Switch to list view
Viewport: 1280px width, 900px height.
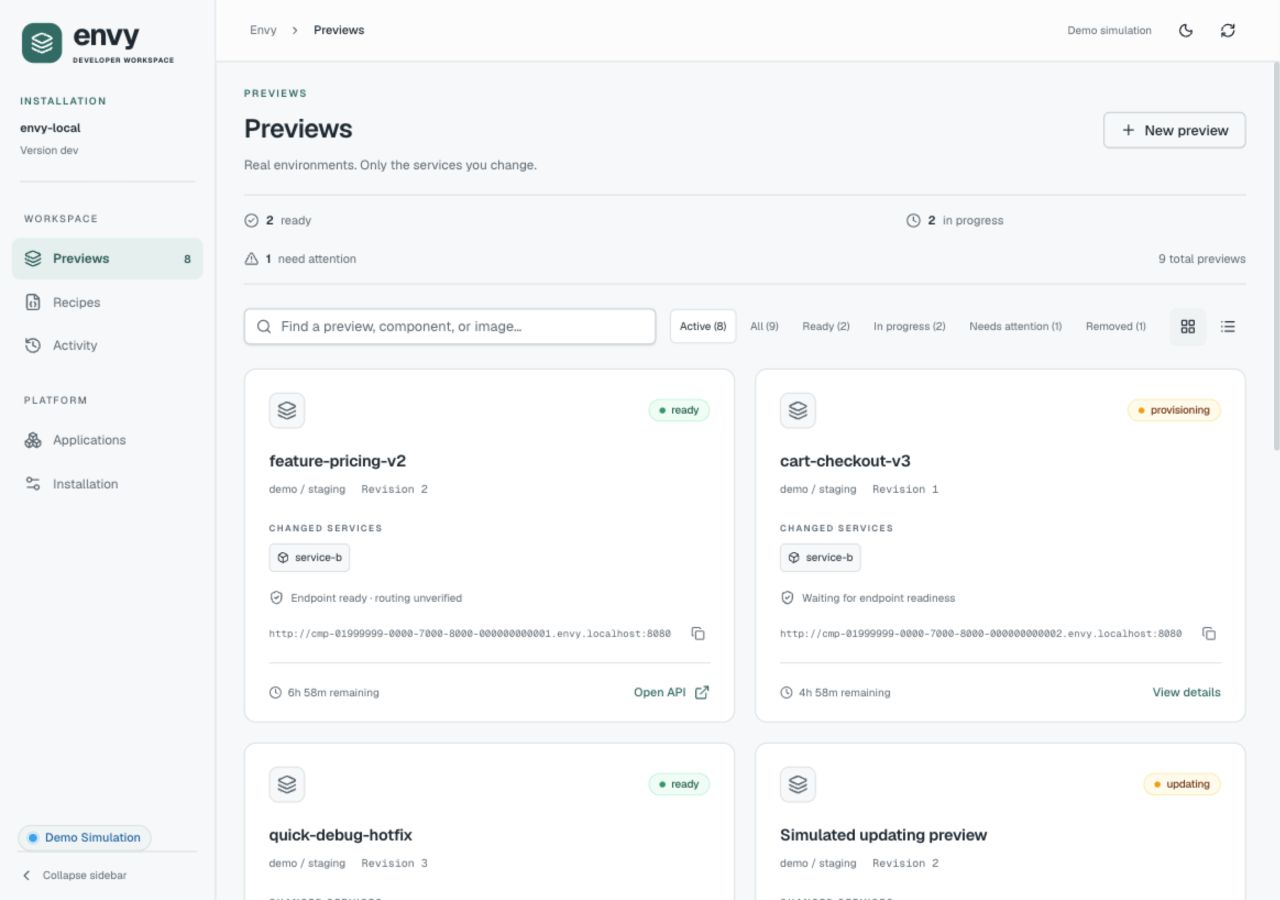click(1228, 326)
